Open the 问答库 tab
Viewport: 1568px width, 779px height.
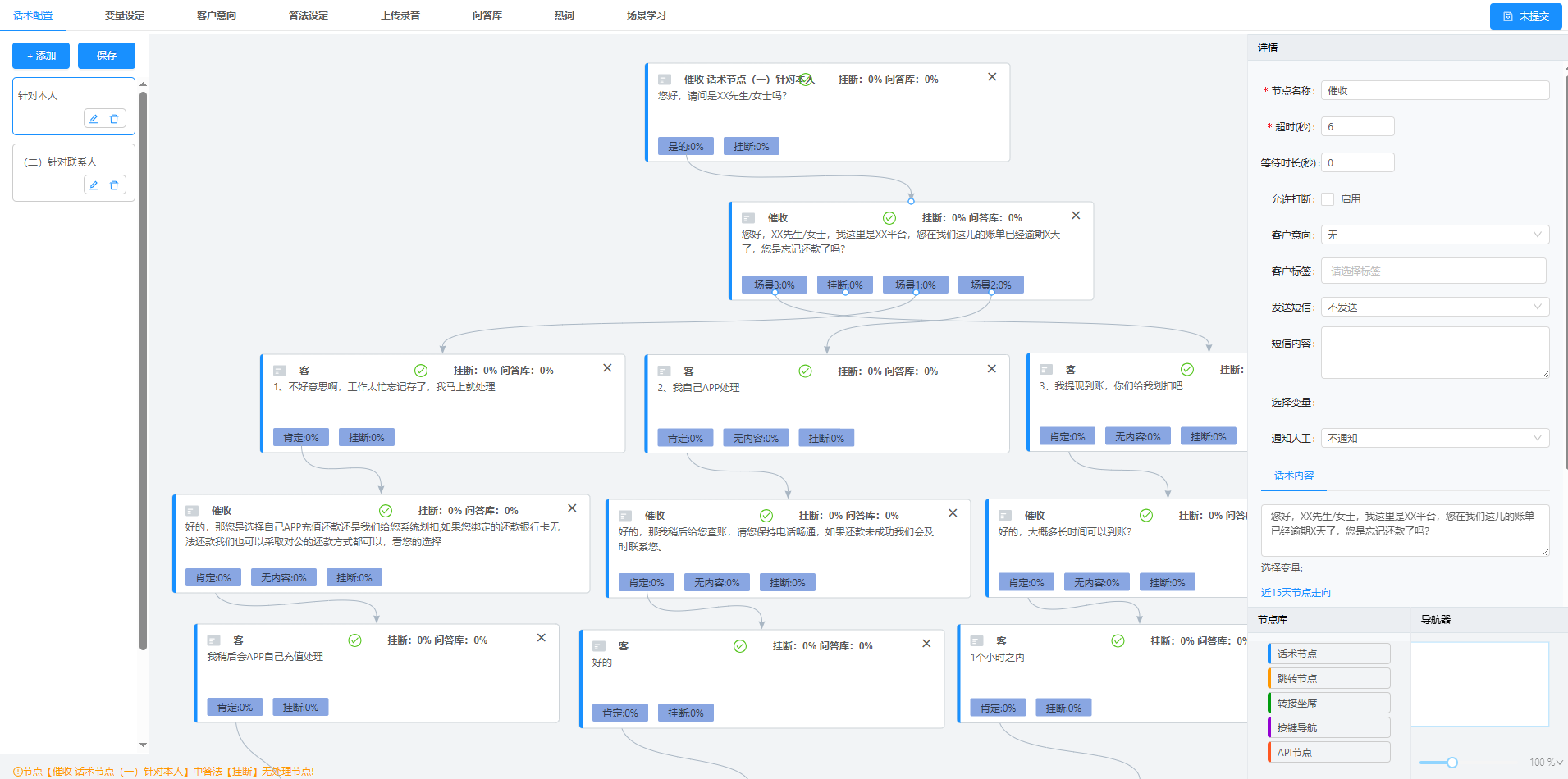(x=487, y=16)
